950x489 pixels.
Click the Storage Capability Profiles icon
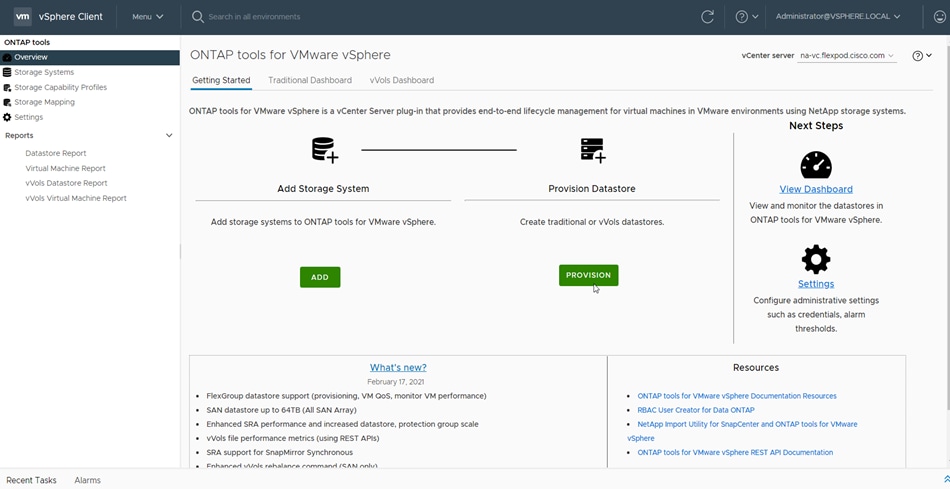pyautogui.click(x=7, y=87)
